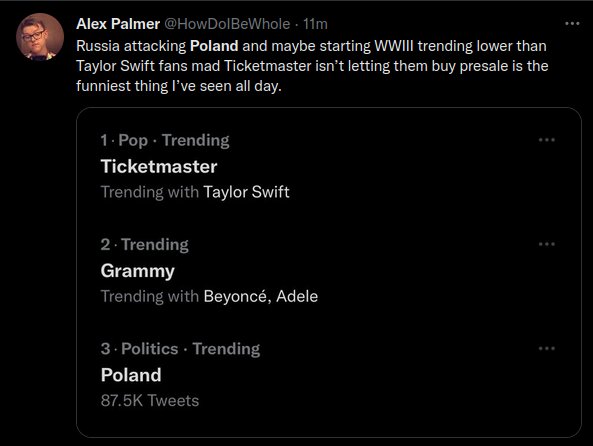Click the tweet body text
Image resolution: width=593 pixels, height=446 pixels.
(x=312, y=66)
